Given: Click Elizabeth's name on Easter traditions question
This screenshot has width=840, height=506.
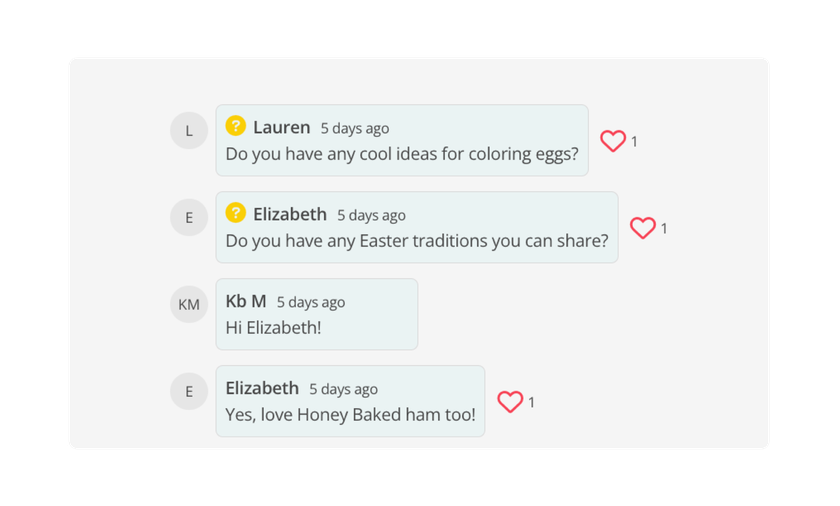Looking at the screenshot, I should coord(290,214).
